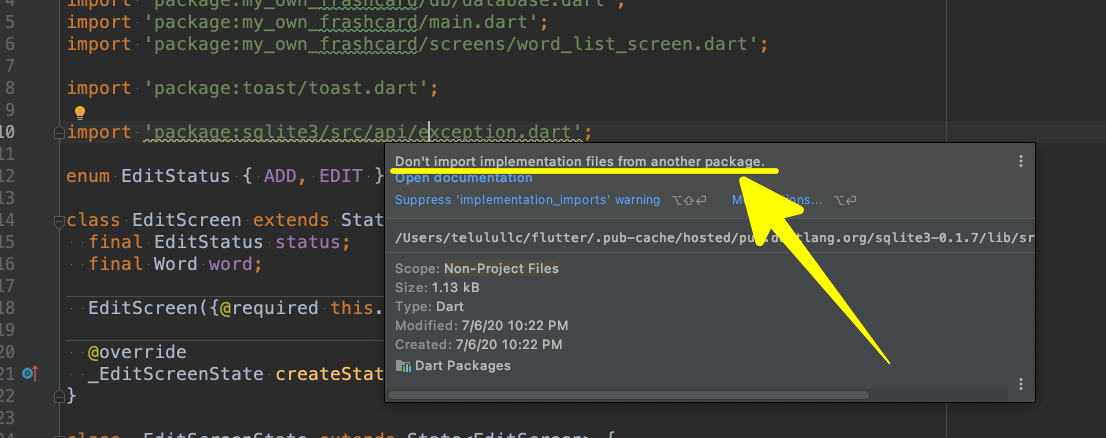Click the override gutter icon beside createState
Viewport: 1106px width, 438px height.
pyautogui.click(x=30, y=374)
